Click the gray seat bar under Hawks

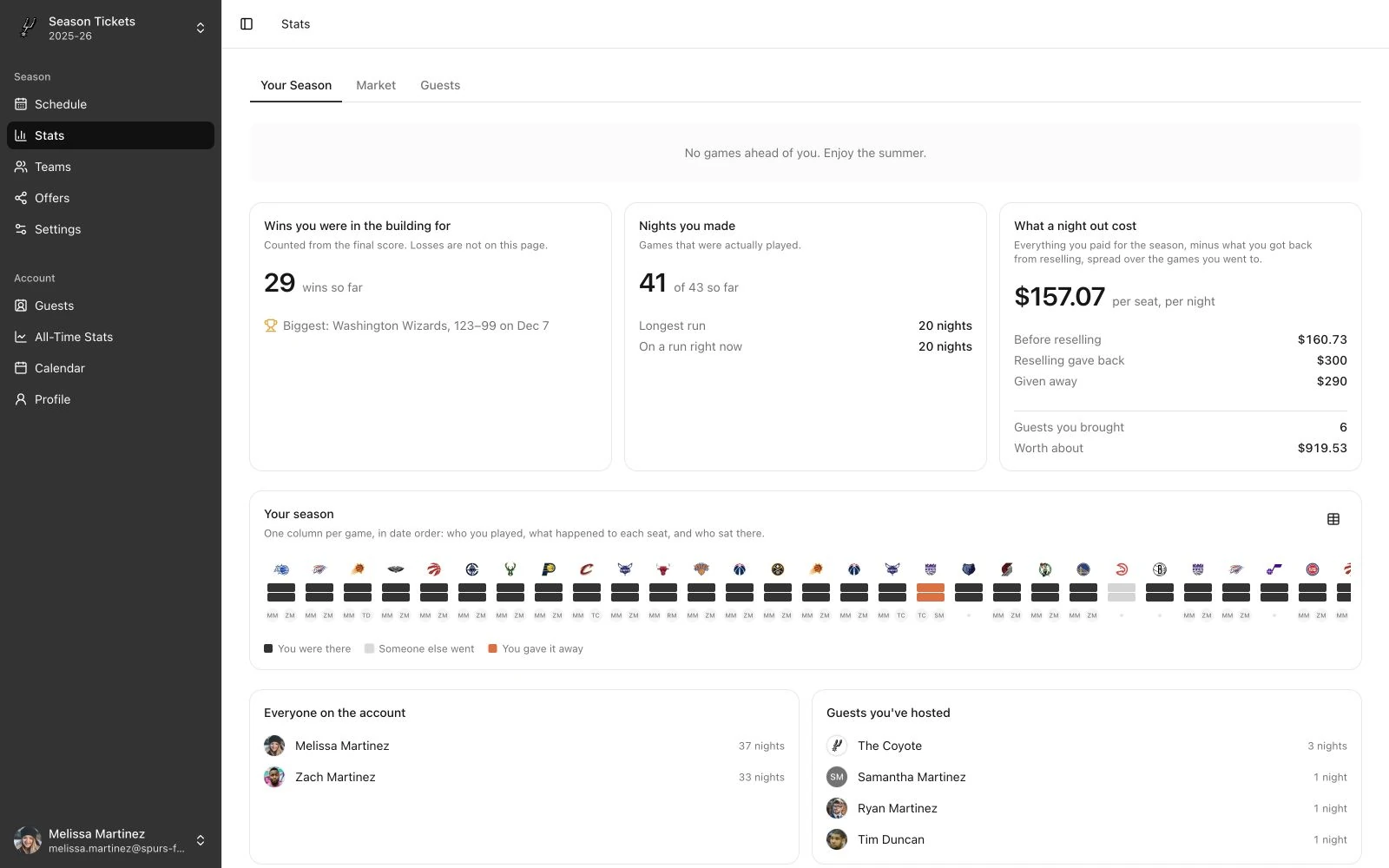coord(1122,593)
